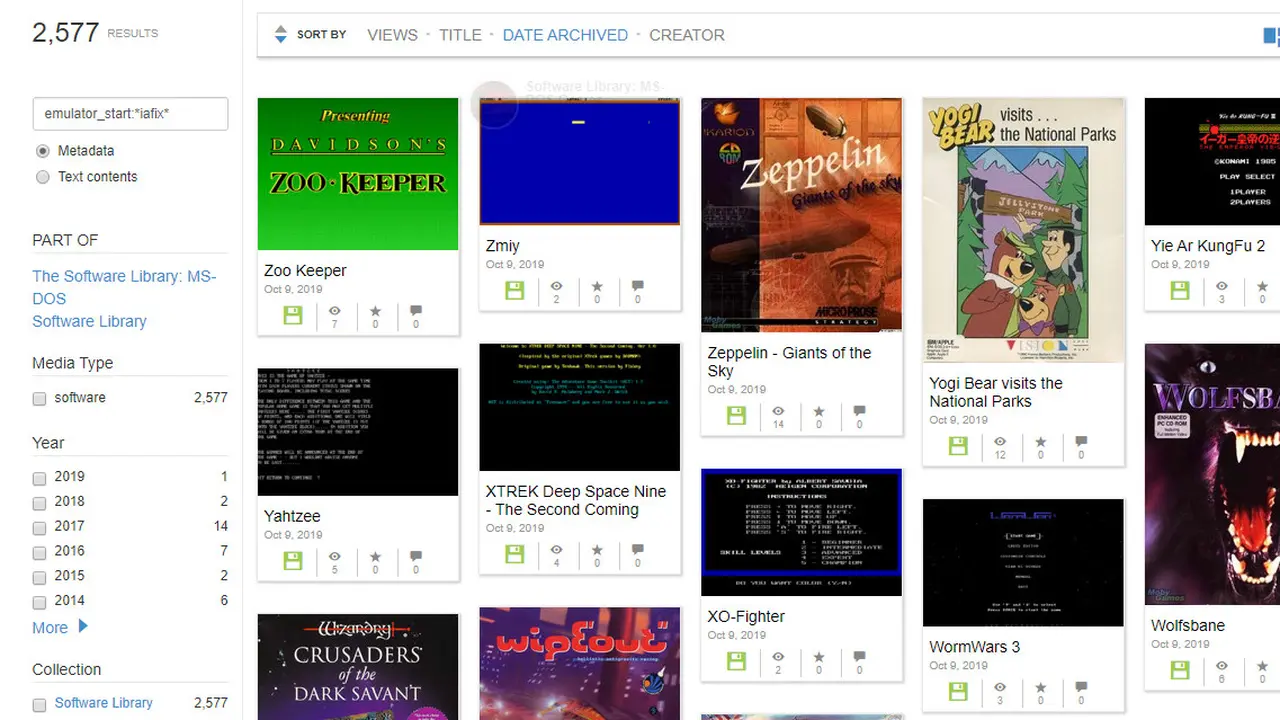Toggle the sort direction arrows

[280, 34]
